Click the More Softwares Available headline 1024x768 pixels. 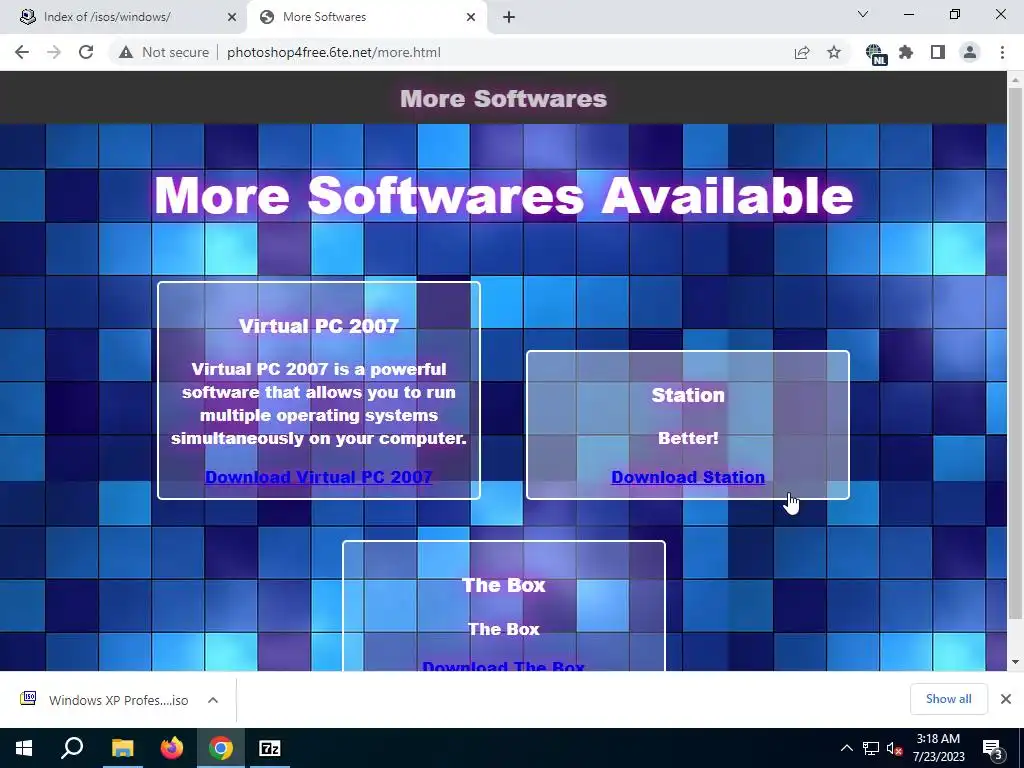504,195
